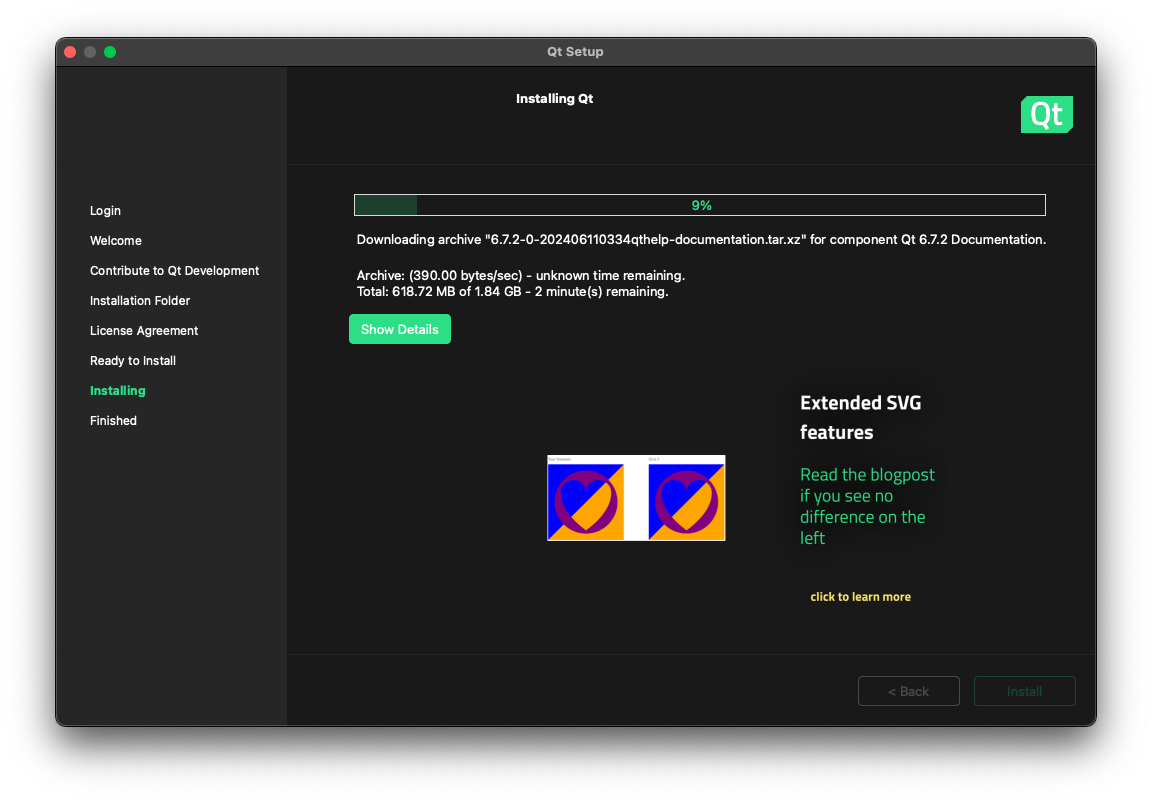Screen dimensions: 1152x800
Task: Minimize the Qt Setup window
Action: (x=90, y=52)
